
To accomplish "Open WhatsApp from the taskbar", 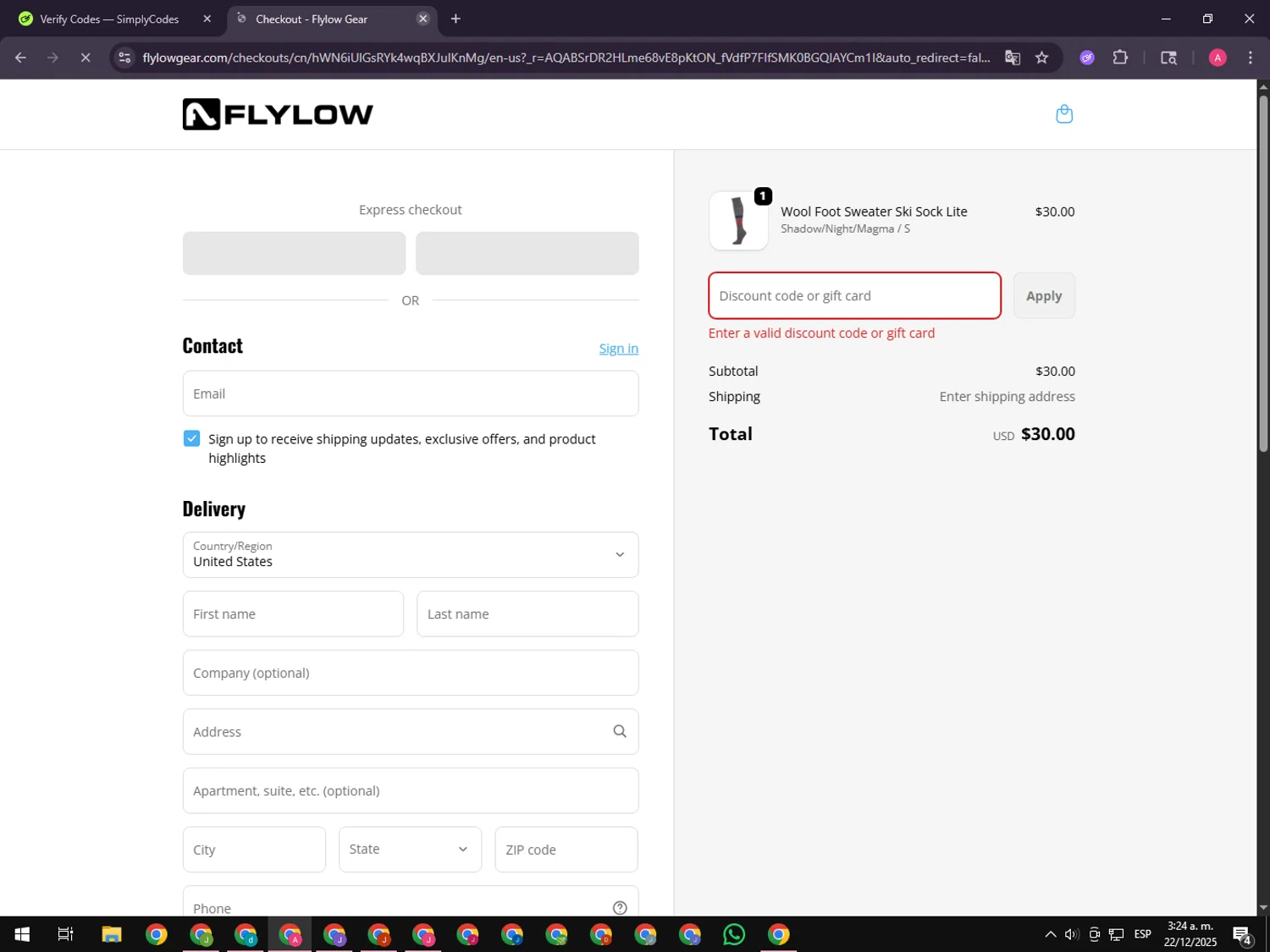I will [x=734, y=934].
